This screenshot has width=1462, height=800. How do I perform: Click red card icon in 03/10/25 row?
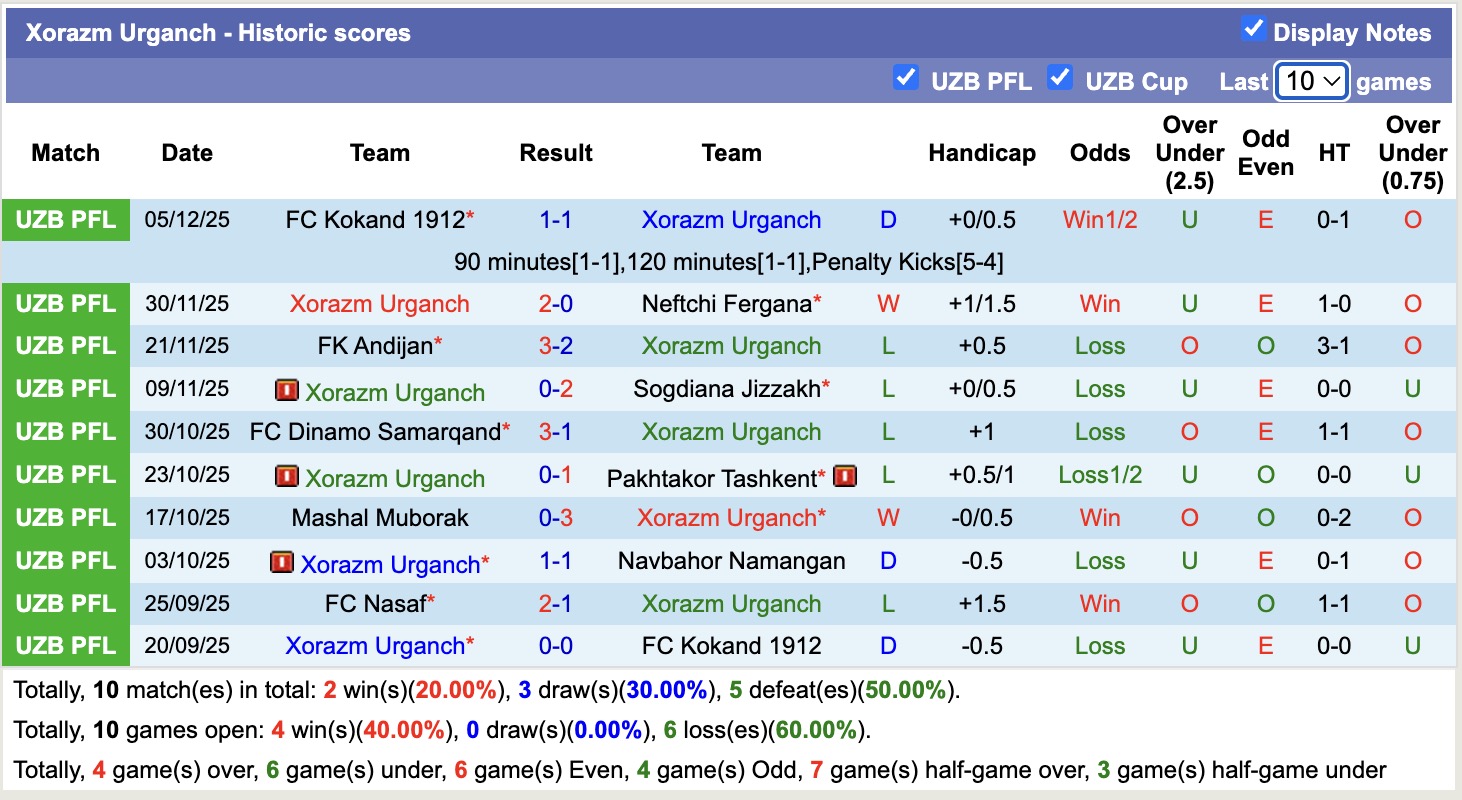282,562
